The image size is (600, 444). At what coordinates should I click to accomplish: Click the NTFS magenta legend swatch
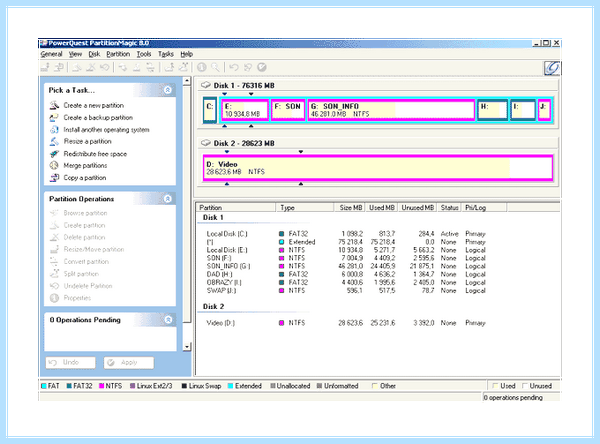pyautogui.click(x=102, y=386)
